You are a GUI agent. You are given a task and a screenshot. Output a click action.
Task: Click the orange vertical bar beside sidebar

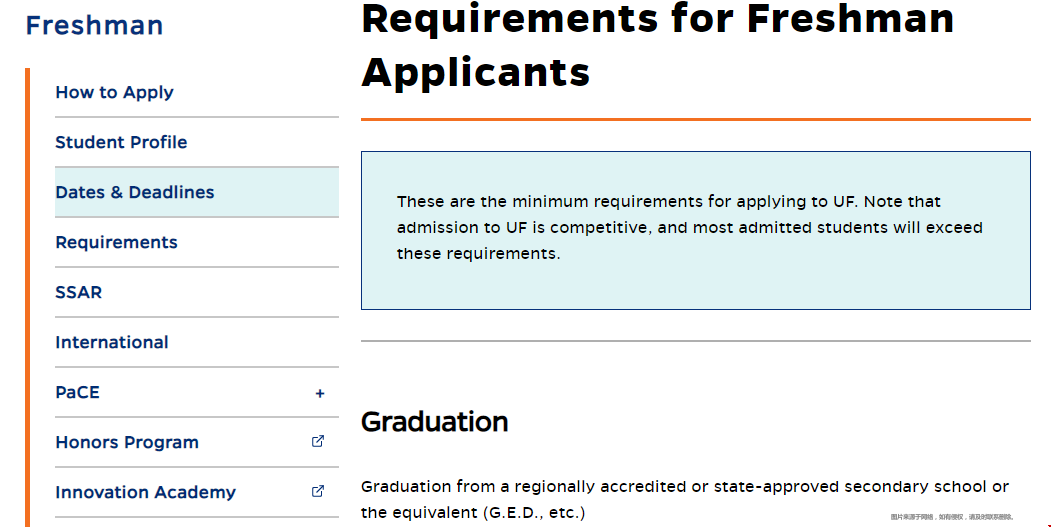[27, 297]
